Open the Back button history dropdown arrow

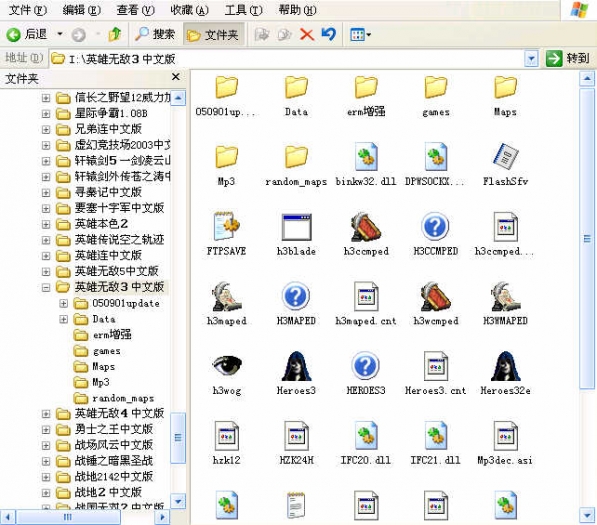coord(60,34)
